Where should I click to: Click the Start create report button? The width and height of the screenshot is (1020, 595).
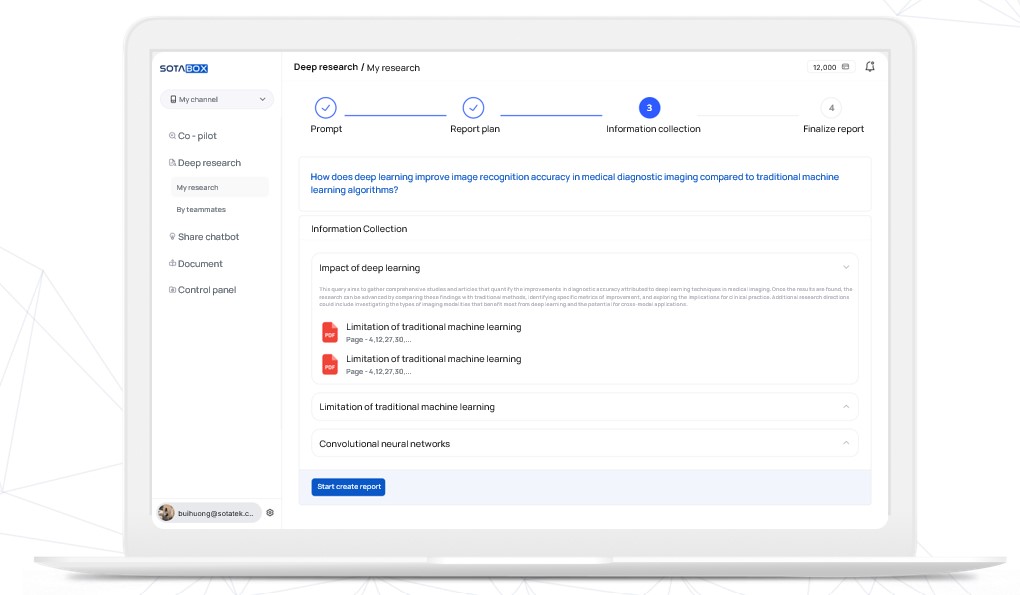tap(348, 487)
